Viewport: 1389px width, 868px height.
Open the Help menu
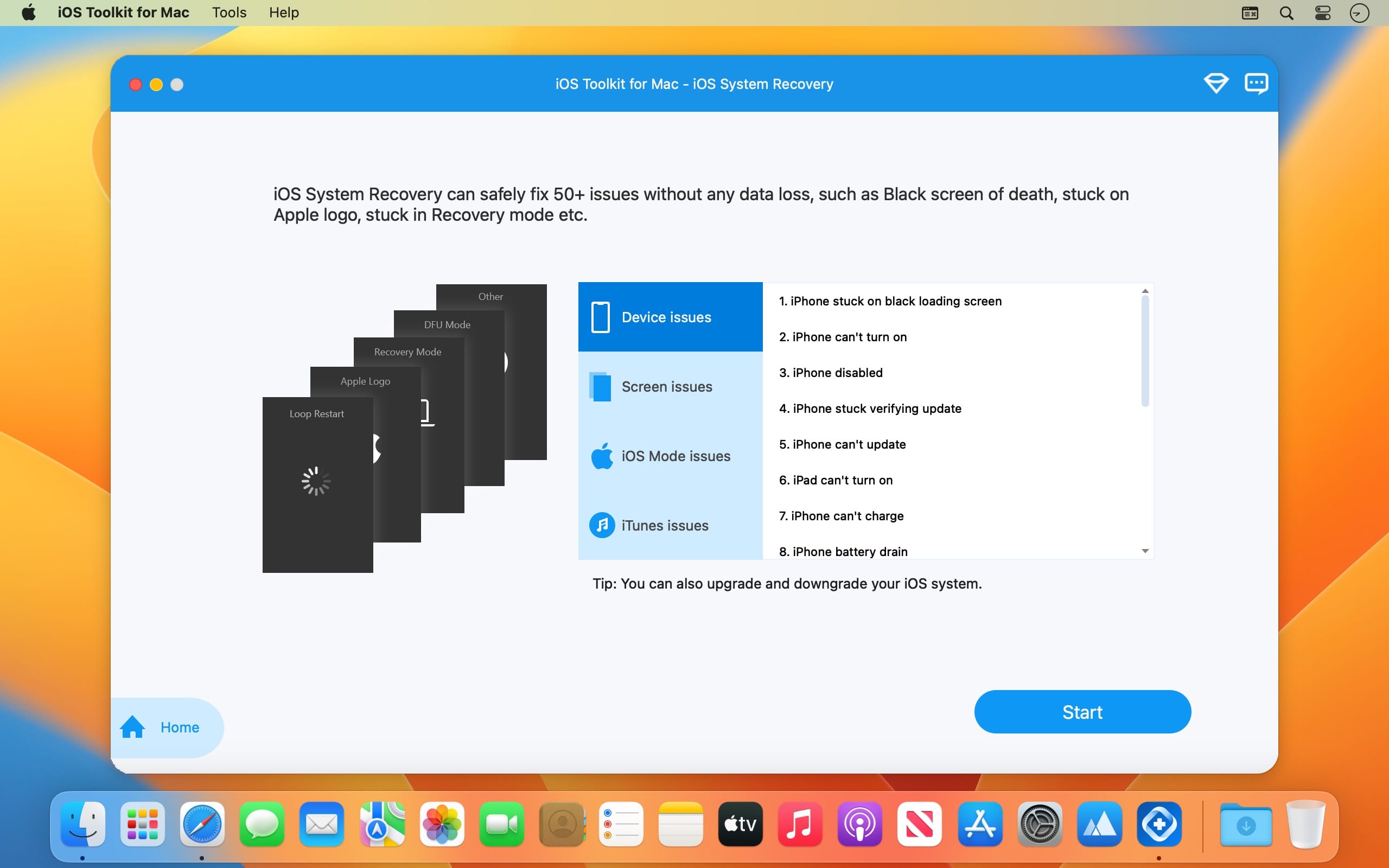(284, 12)
